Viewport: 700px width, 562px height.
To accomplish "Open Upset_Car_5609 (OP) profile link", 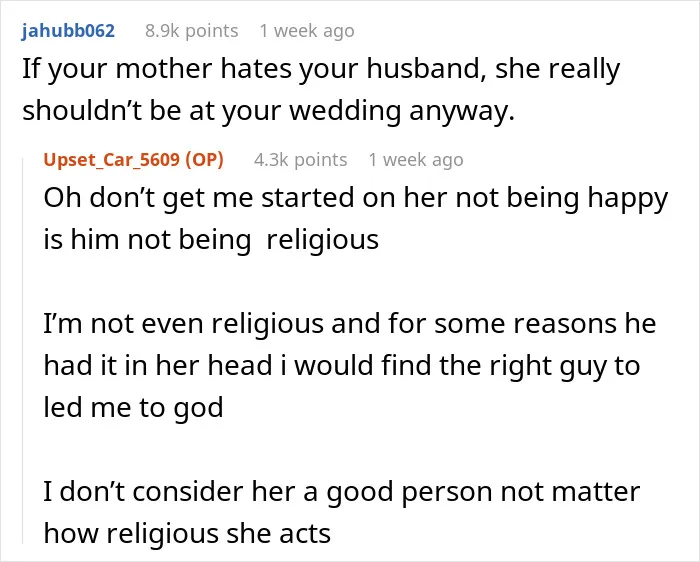I will pos(133,159).
